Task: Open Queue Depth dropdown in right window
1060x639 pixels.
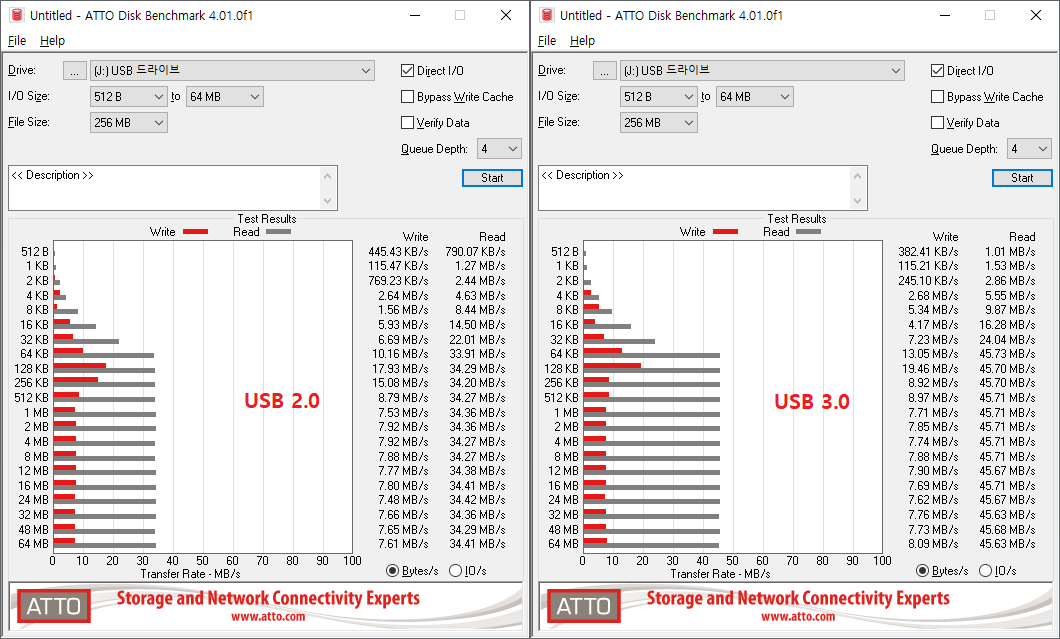Action: (1029, 149)
